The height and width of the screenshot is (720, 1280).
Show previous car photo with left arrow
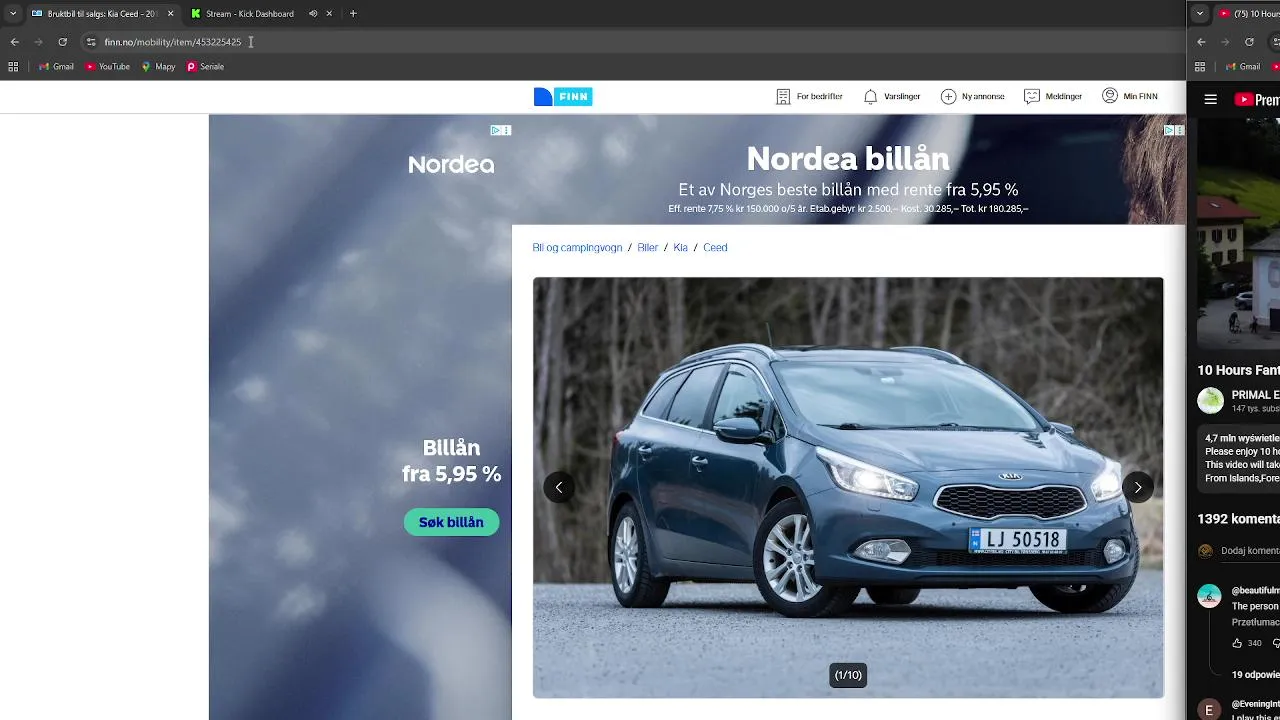559,487
